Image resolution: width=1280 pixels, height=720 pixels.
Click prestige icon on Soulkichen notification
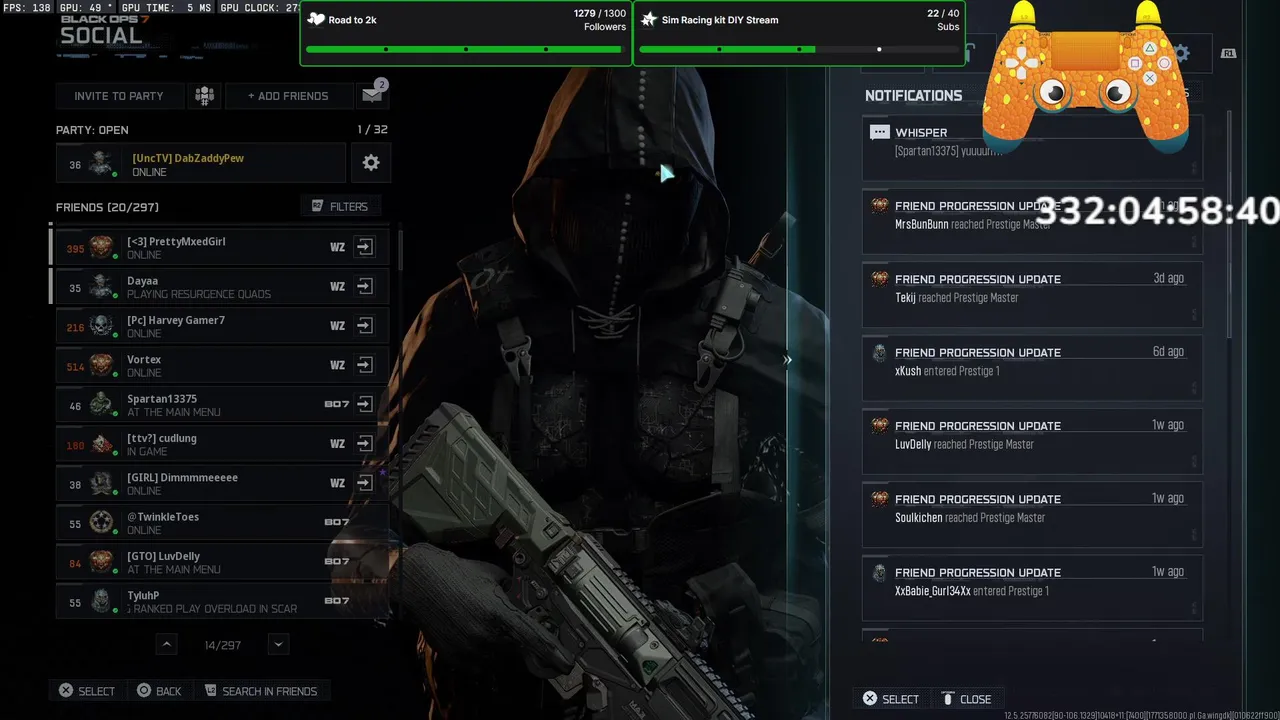(x=879, y=499)
